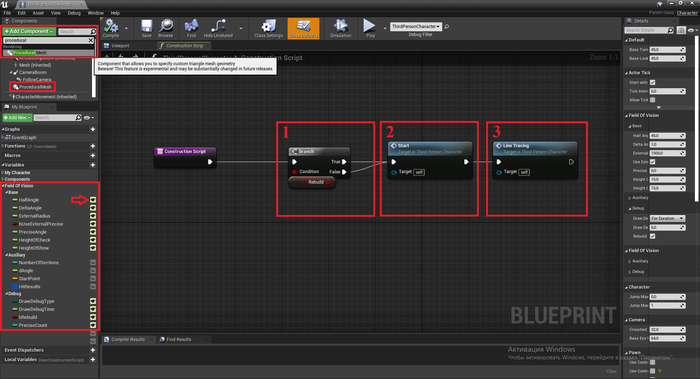Open the Details view options eye dropdown
This screenshot has height=379, width=700.
(692, 30)
